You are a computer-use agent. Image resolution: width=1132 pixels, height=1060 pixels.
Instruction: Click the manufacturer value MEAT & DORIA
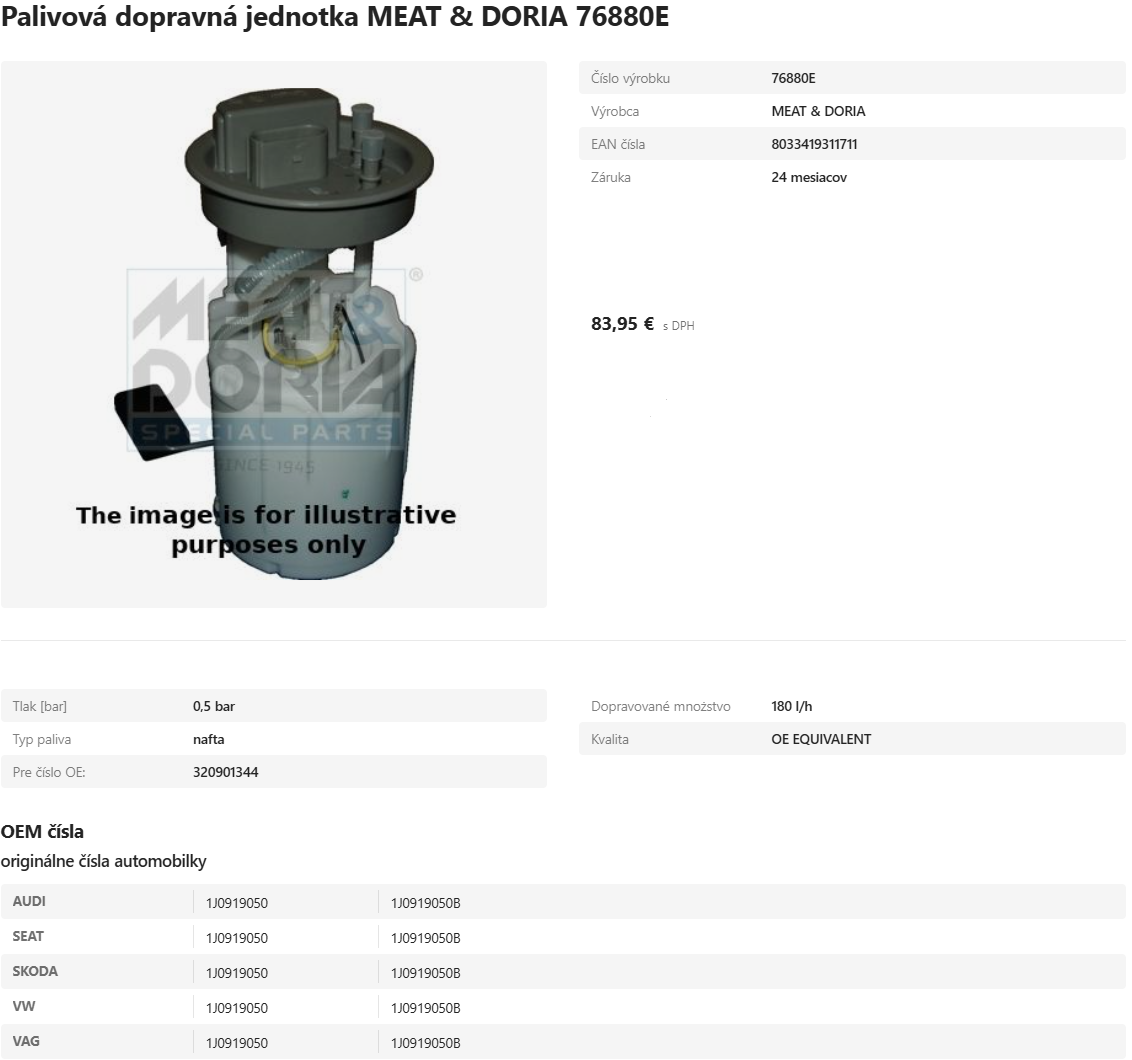tap(818, 111)
